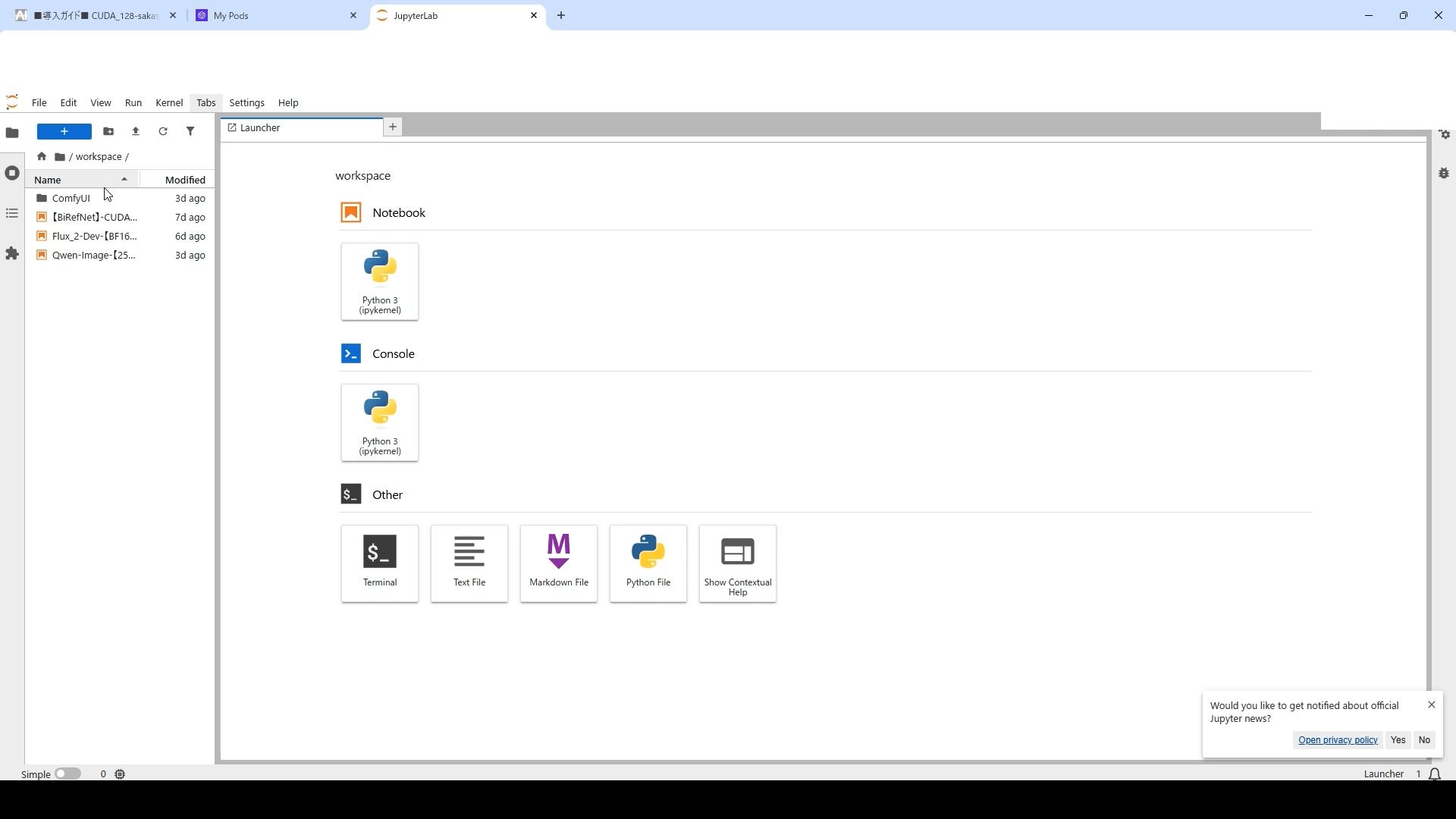Launch Python 3 notebook kernel card
Viewport: 1456px width, 819px height.
379,281
